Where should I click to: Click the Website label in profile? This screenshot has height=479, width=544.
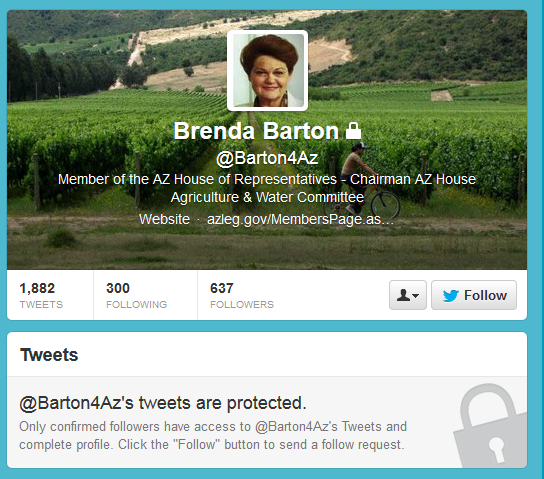164,219
